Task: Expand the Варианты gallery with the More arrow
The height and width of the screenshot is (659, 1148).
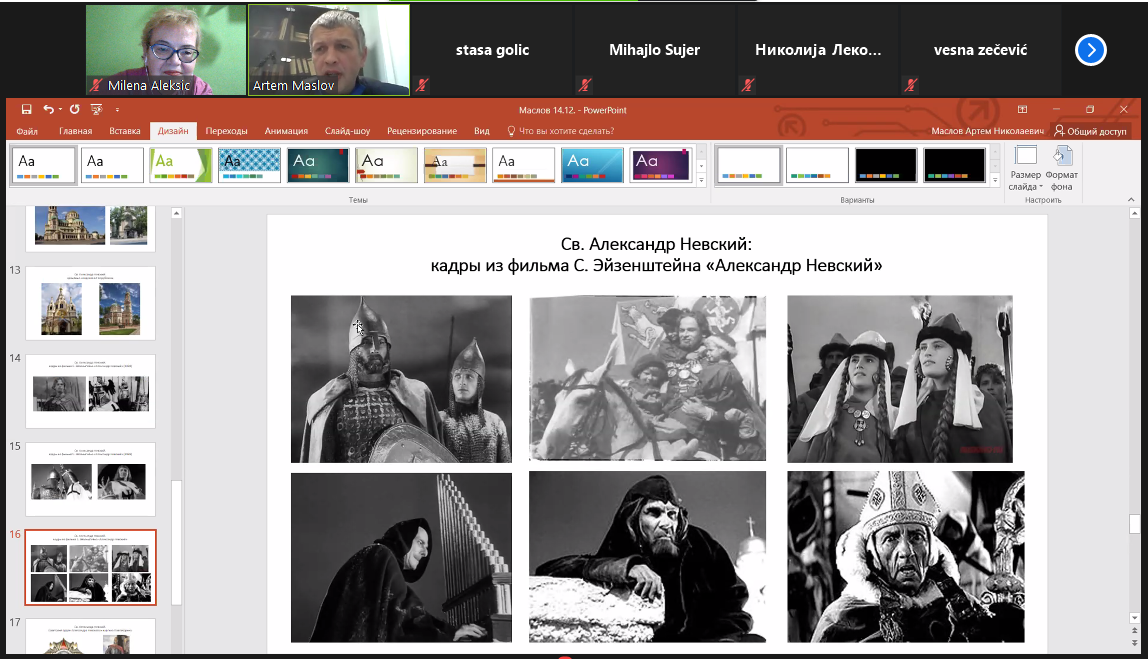Action: (x=994, y=179)
